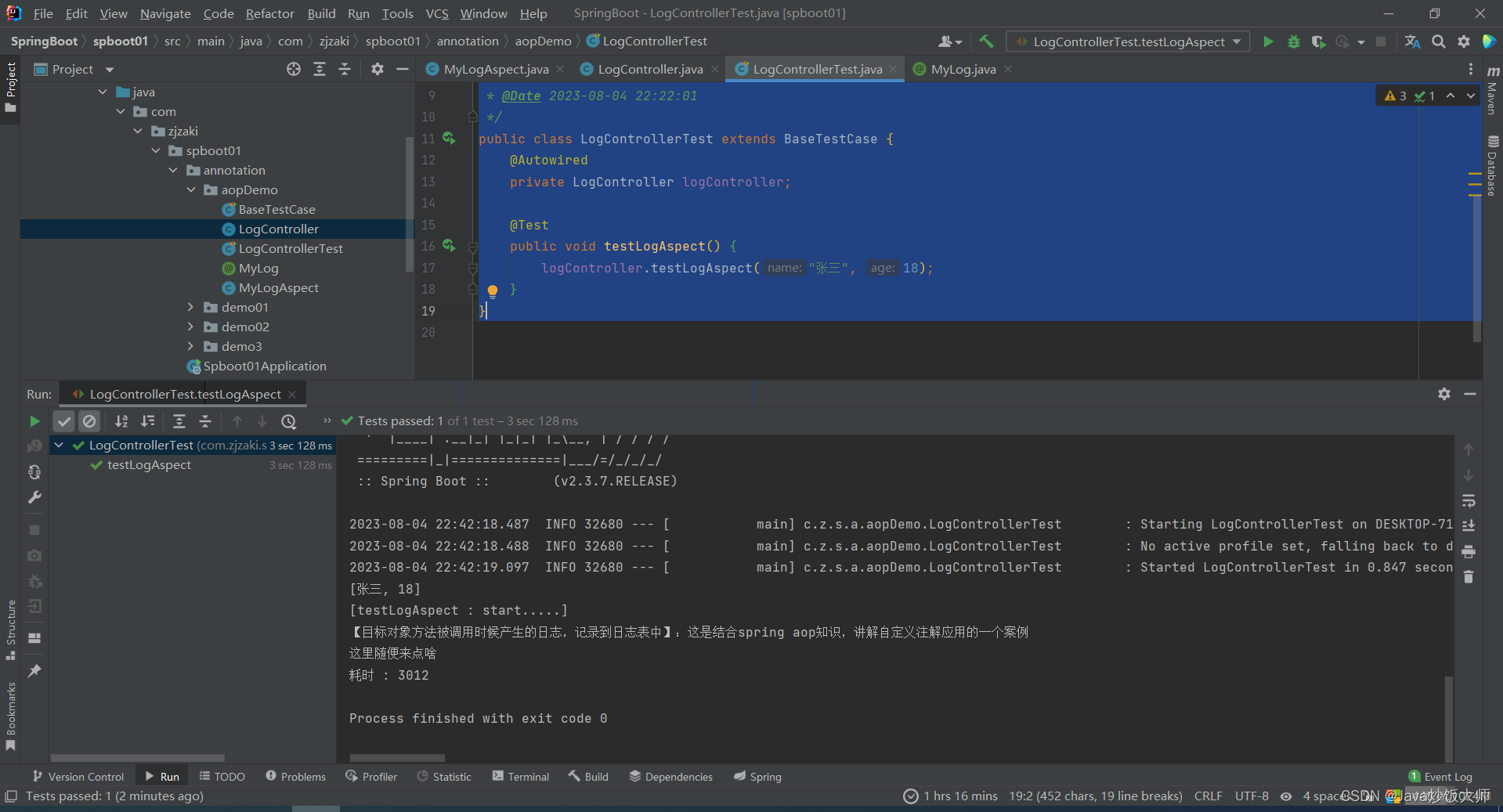Toggle Show Passed tests checkmark button

(64, 421)
